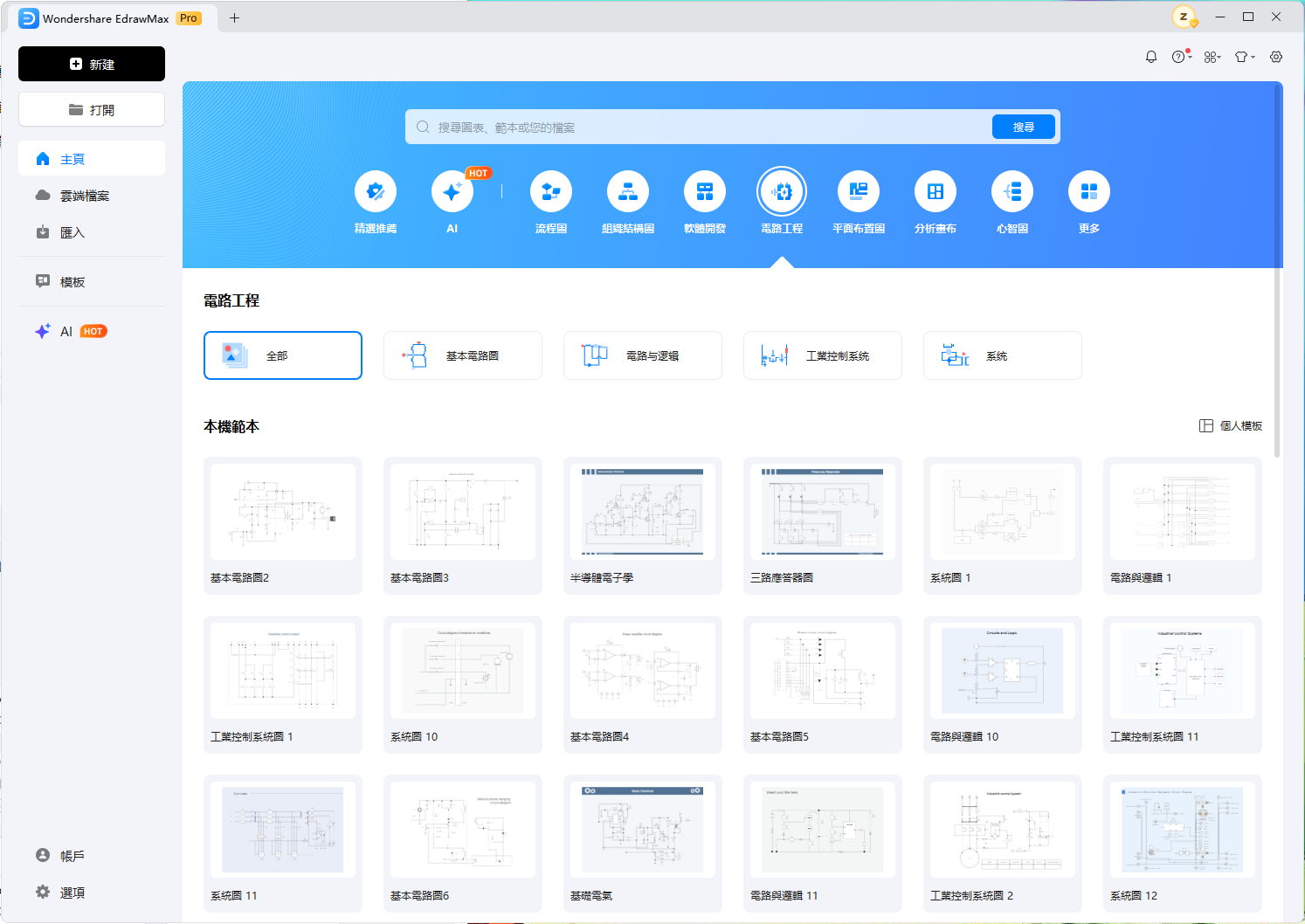Select 工業控制系統 subcategory tab
This screenshot has height=924, width=1305.
pos(823,355)
